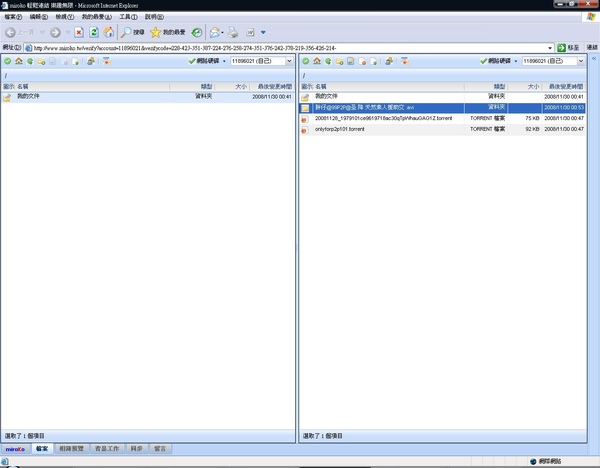This screenshot has width=600, height=468.
Task: Open the IE Search pane
Action: pyautogui.click(x=132, y=32)
